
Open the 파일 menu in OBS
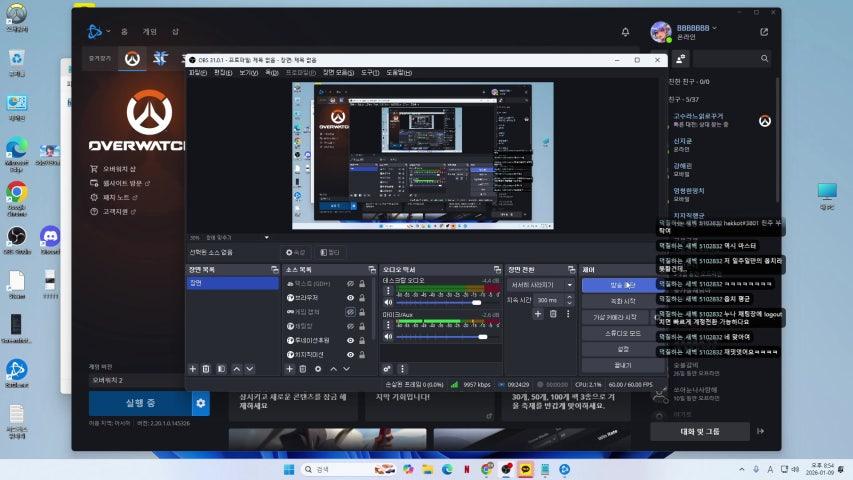pos(197,73)
